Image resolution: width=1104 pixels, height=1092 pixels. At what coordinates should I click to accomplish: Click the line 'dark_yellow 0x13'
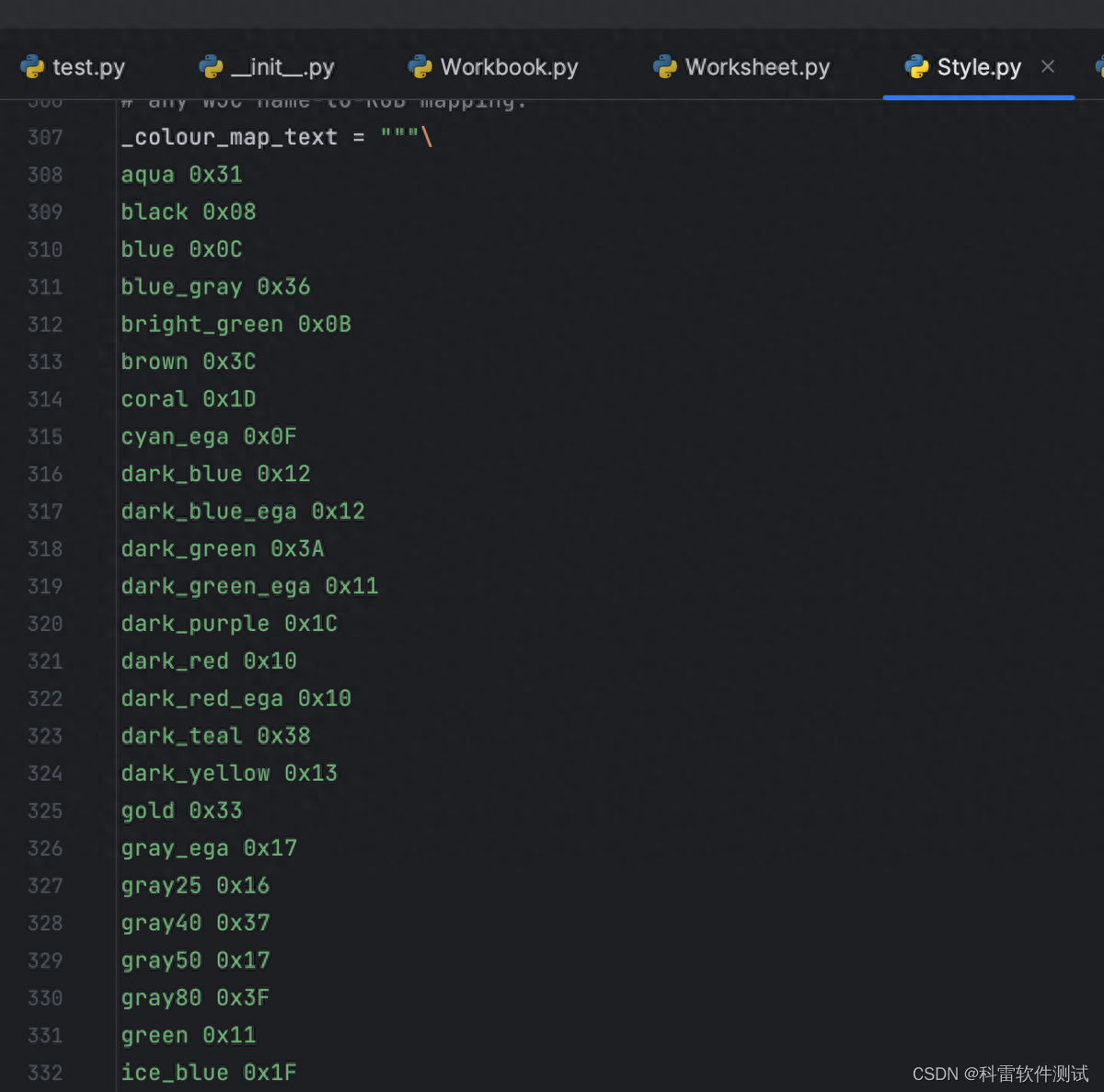[230, 773]
